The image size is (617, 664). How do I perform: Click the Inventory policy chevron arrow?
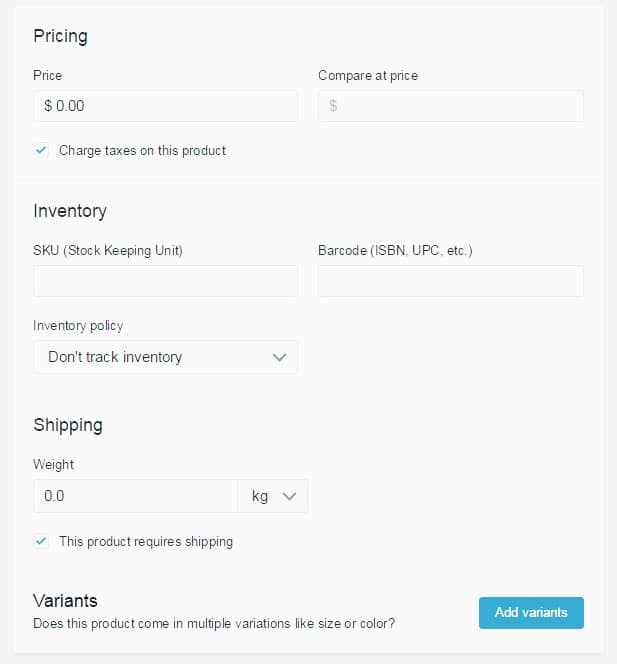coord(279,357)
